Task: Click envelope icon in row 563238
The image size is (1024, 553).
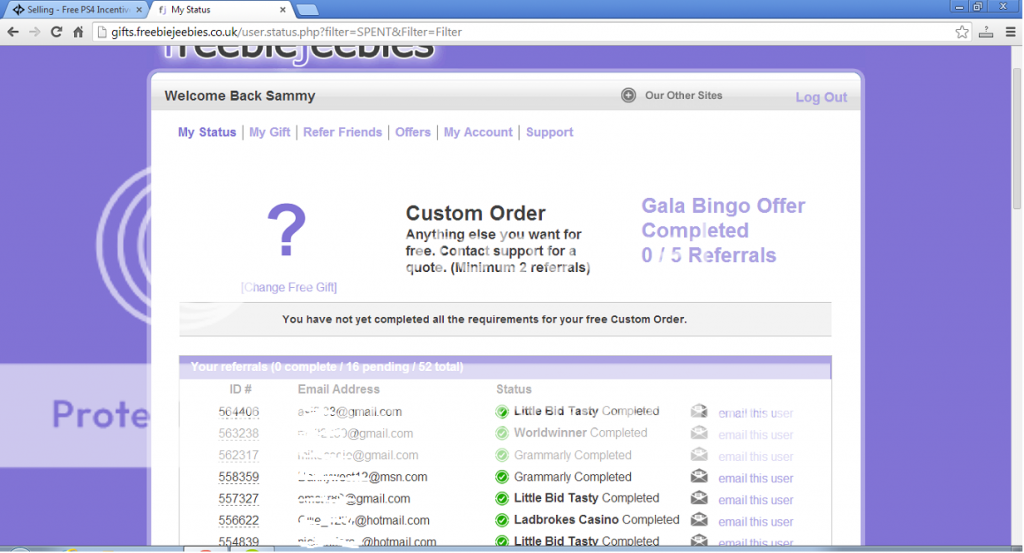Action: pyautogui.click(x=699, y=433)
